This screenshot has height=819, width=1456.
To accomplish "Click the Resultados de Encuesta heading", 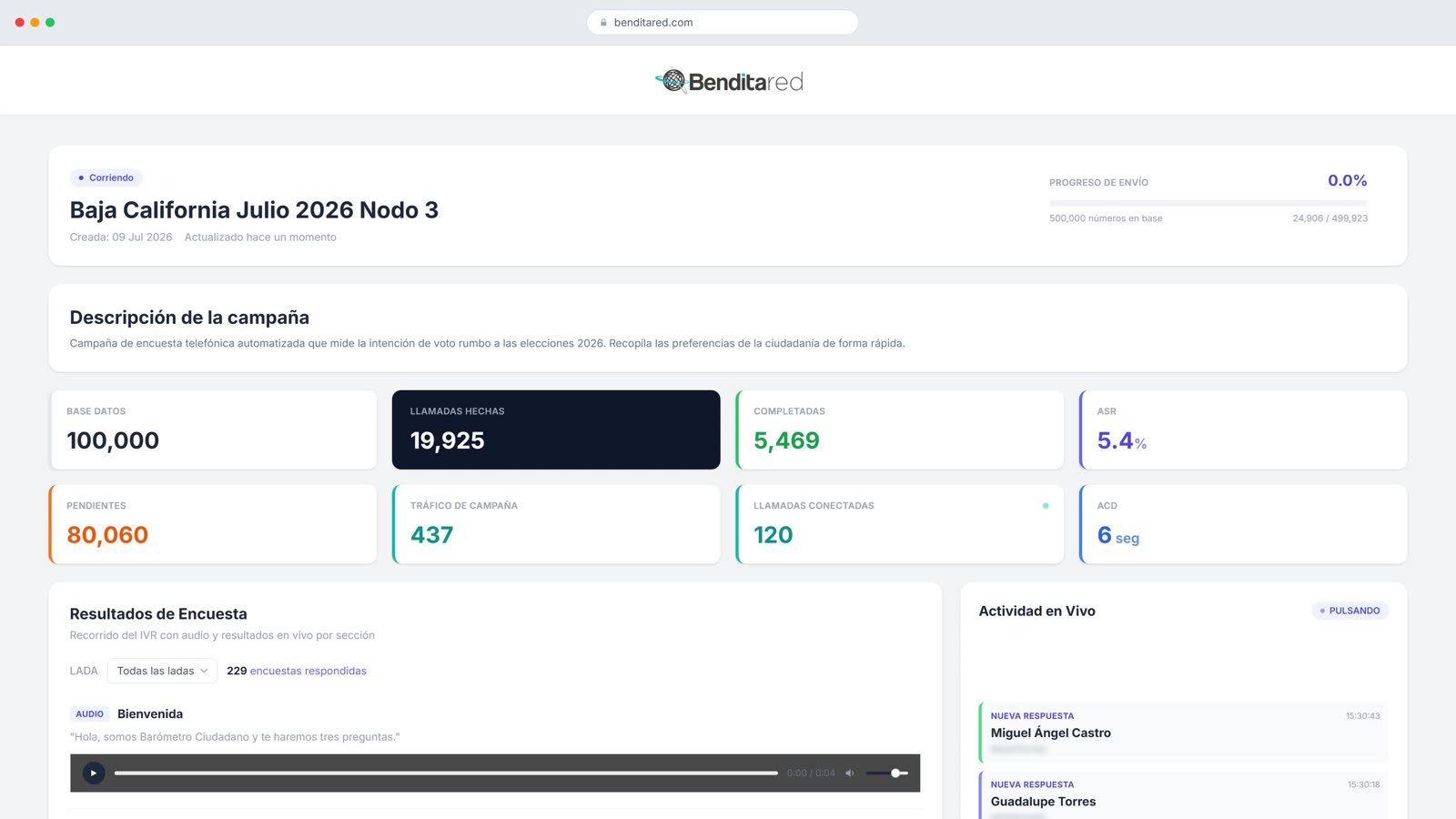I will 158,614.
